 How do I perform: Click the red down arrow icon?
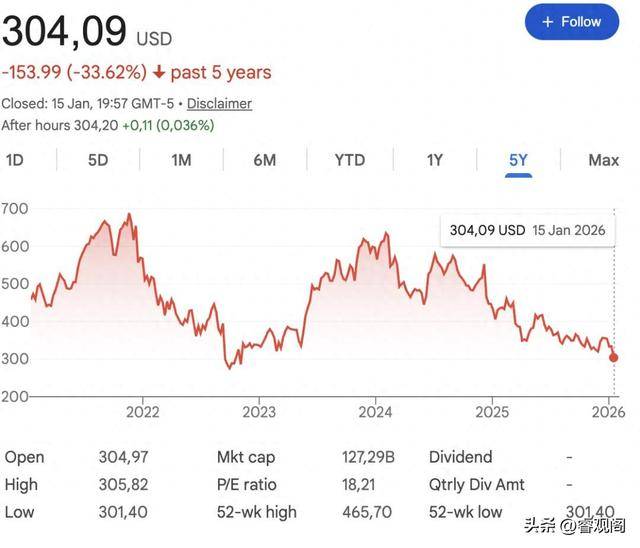159,73
